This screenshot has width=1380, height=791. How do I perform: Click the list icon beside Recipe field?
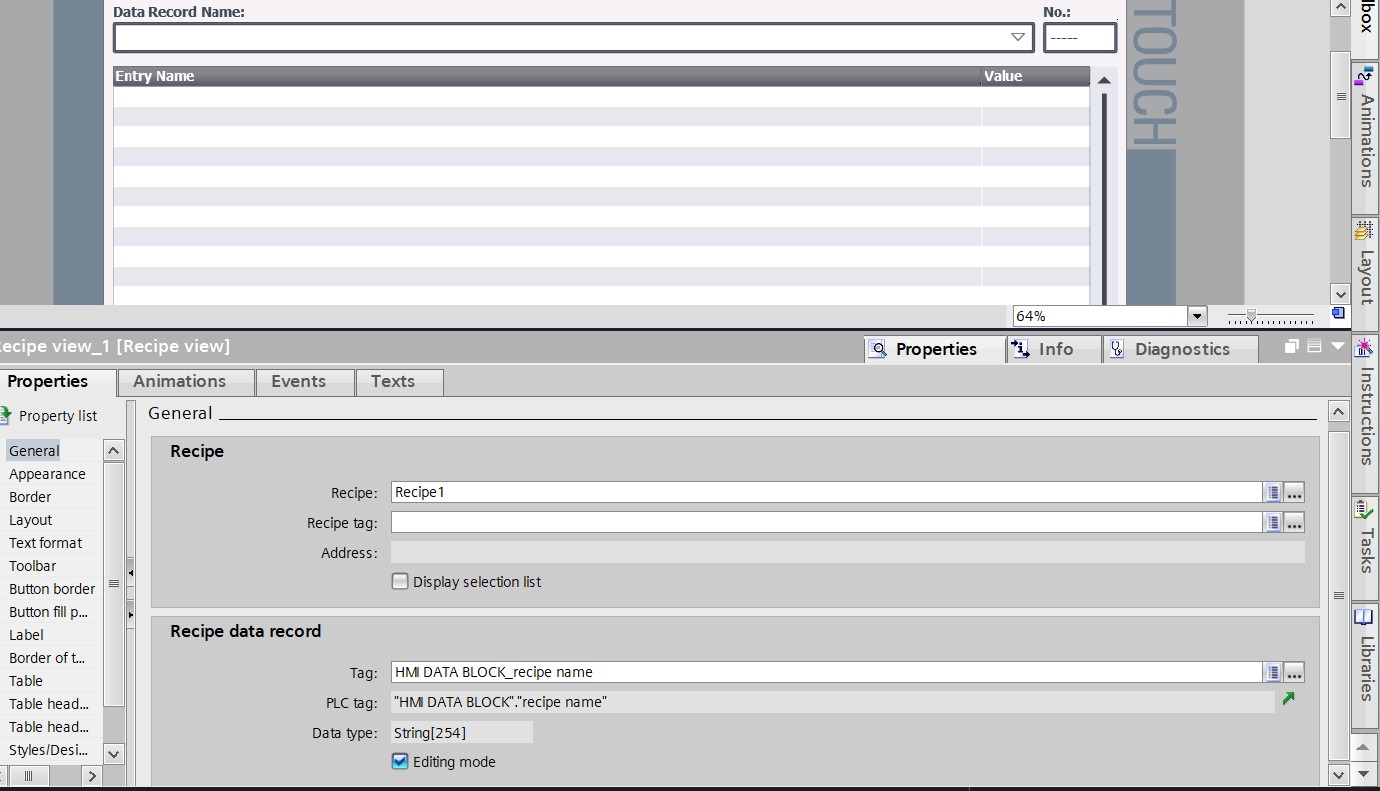(x=1273, y=492)
